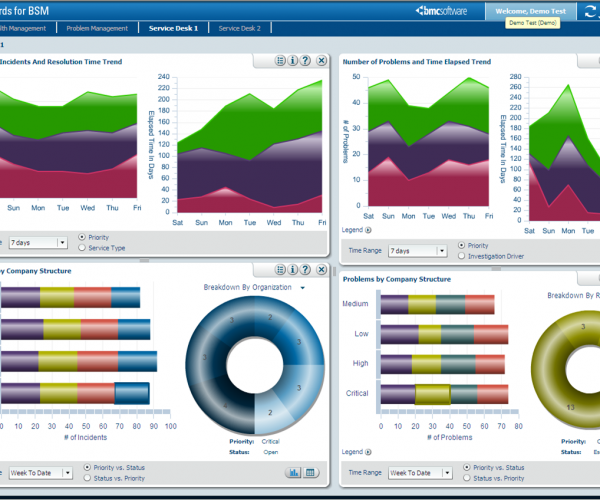Select Priority vs. Status in problems panel
This screenshot has width=600, height=500.
point(467,467)
